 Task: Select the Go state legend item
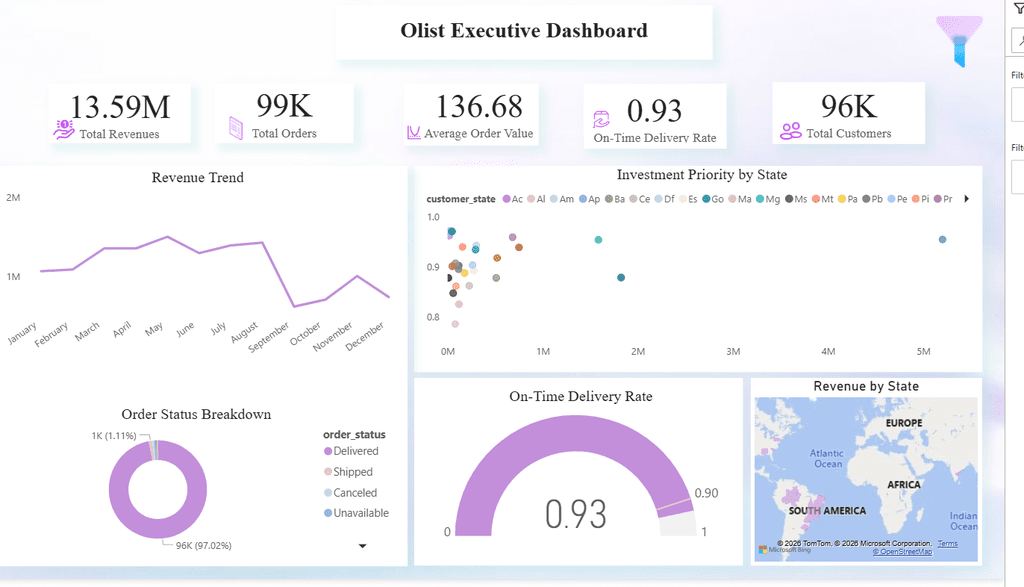tap(713, 199)
